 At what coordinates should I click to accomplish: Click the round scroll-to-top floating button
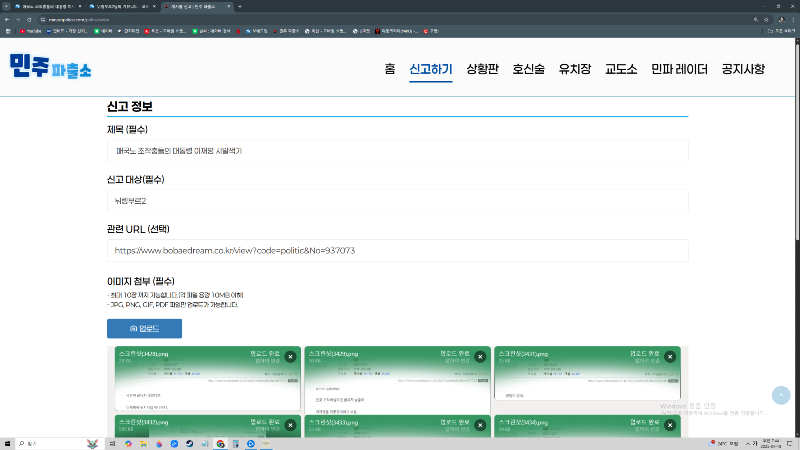(x=781, y=395)
